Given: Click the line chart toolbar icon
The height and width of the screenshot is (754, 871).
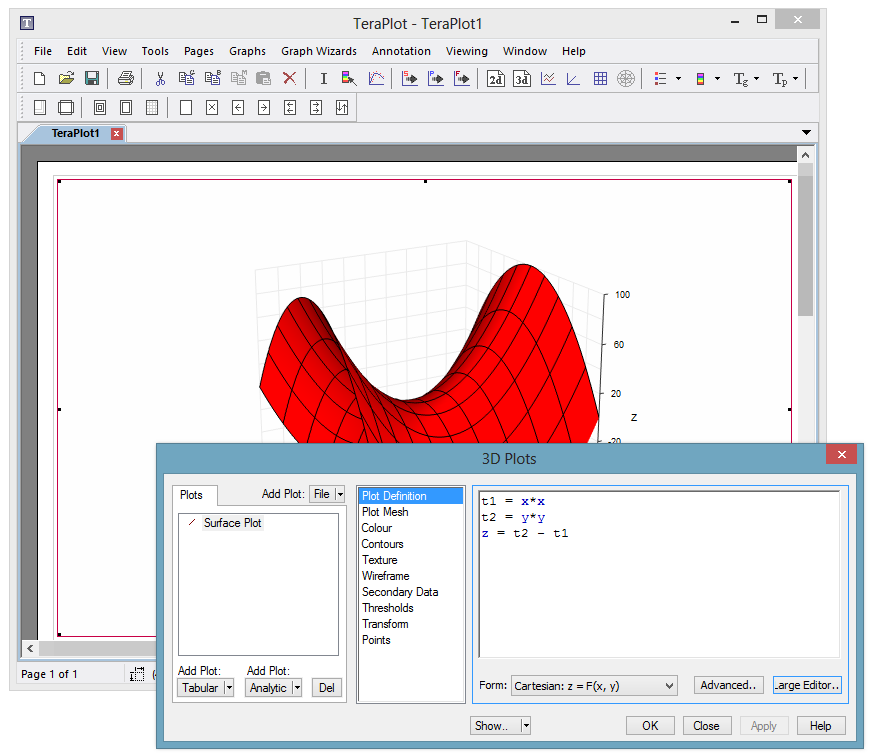Looking at the screenshot, I should (x=548, y=78).
